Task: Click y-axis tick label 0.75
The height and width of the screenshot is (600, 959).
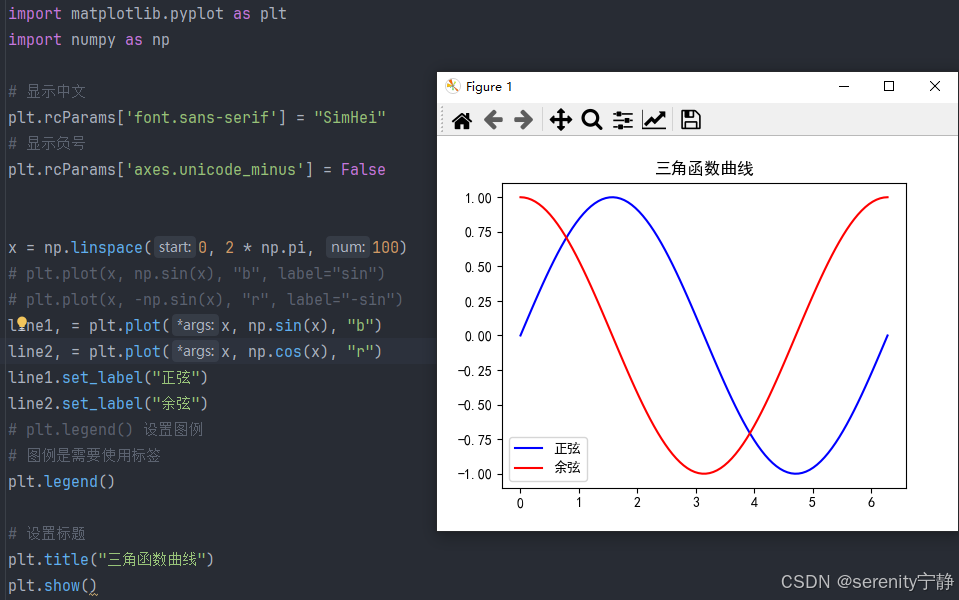Action: point(478,232)
